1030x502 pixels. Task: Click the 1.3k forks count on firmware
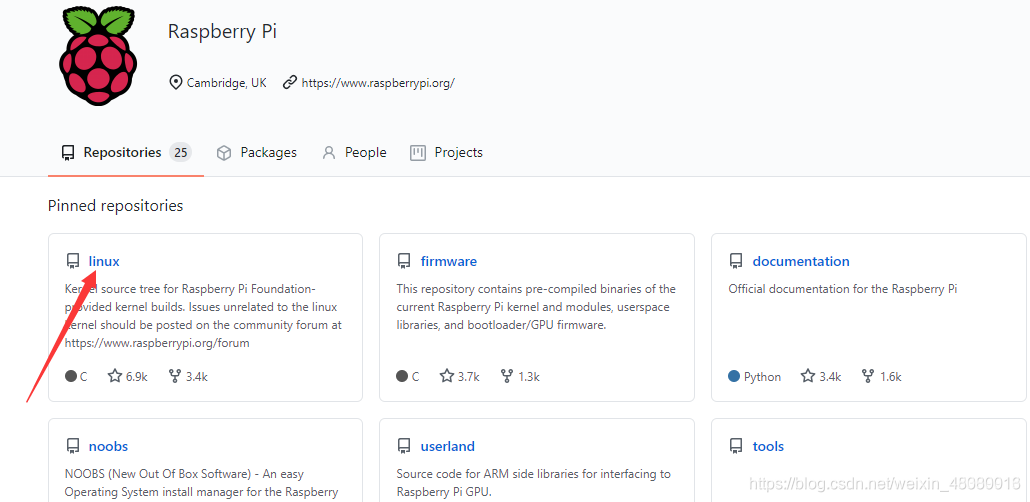pyautogui.click(x=528, y=377)
